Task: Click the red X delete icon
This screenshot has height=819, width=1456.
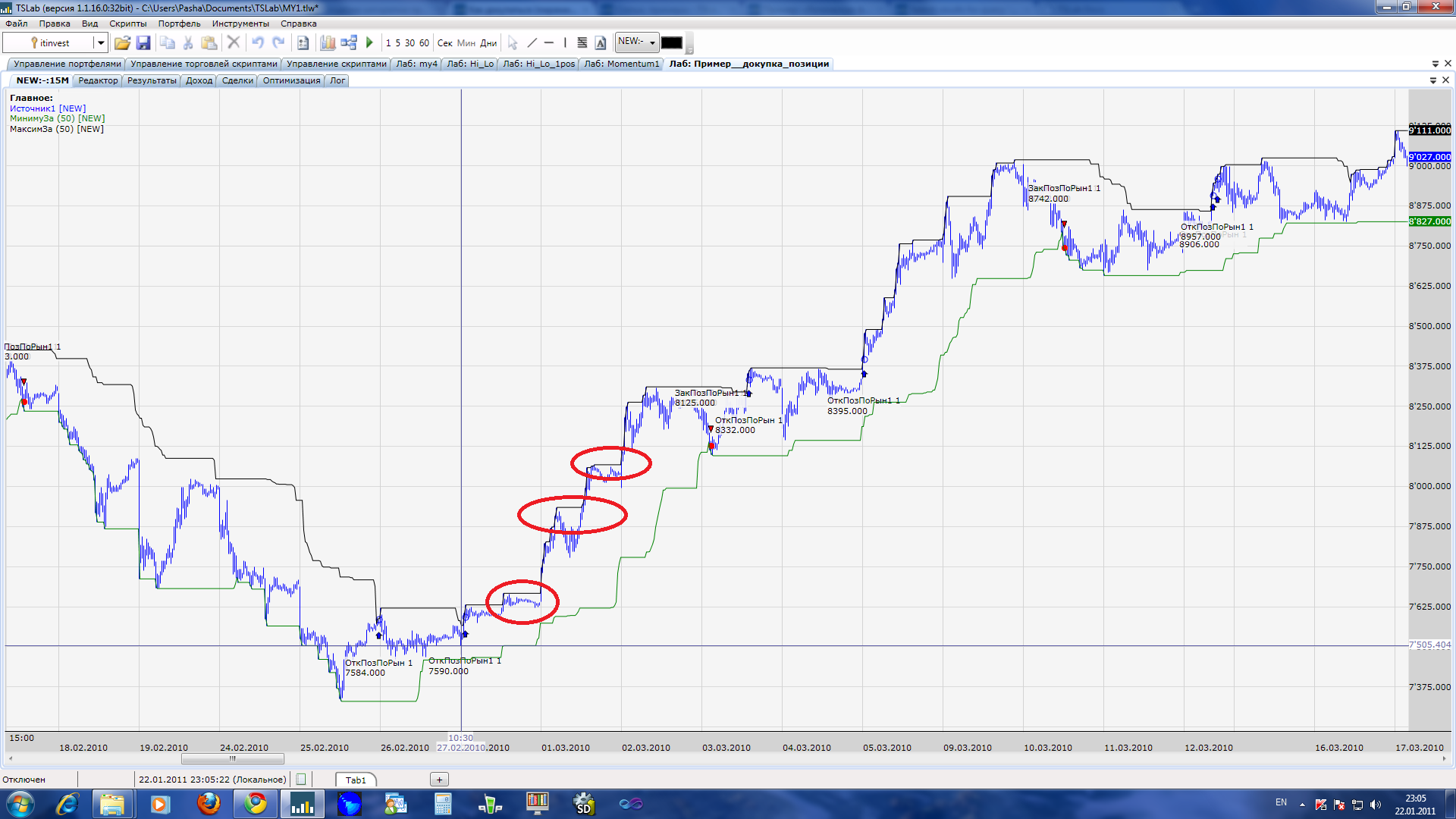Action: pyautogui.click(x=234, y=43)
